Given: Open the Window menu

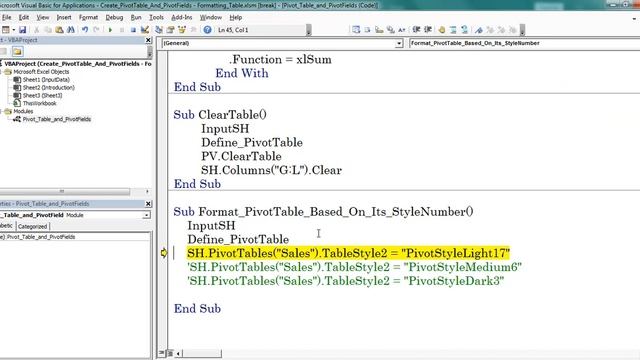Looking at the screenshot, I should click(x=211, y=18).
